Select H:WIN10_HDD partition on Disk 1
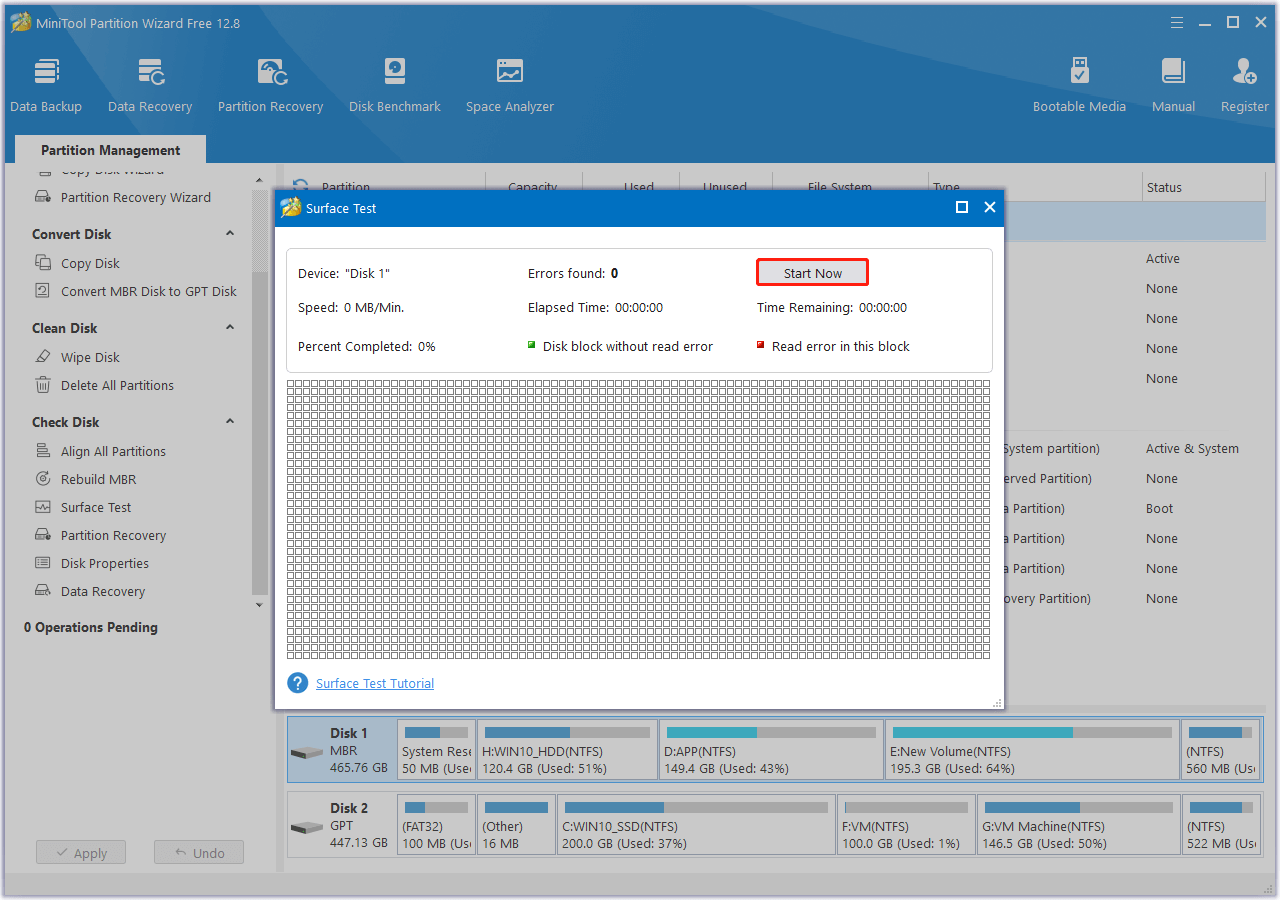The width and height of the screenshot is (1280, 900). click(567, 750)
